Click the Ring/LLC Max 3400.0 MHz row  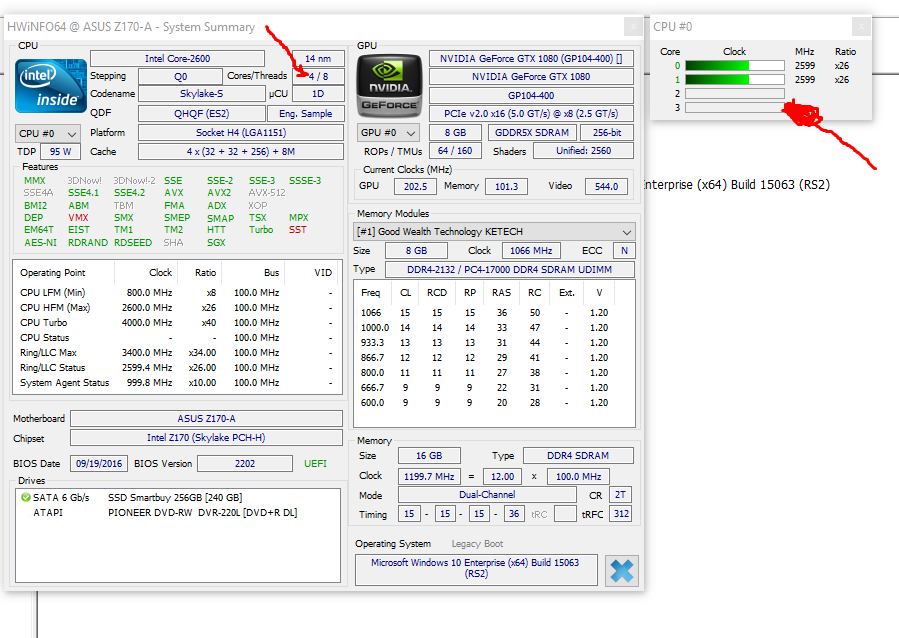(x=177, y=353)
